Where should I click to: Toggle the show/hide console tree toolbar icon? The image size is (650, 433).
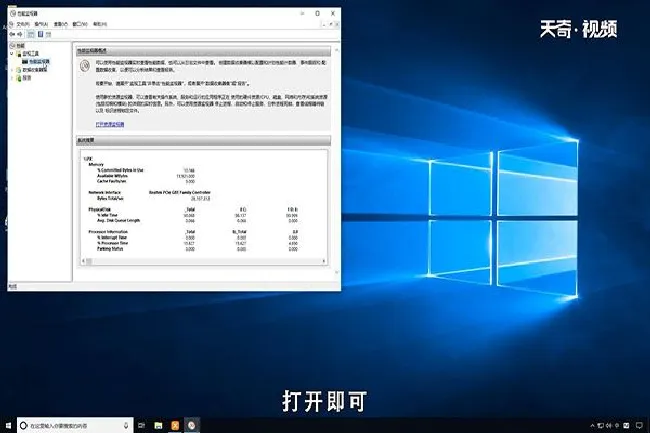[31, 34]
